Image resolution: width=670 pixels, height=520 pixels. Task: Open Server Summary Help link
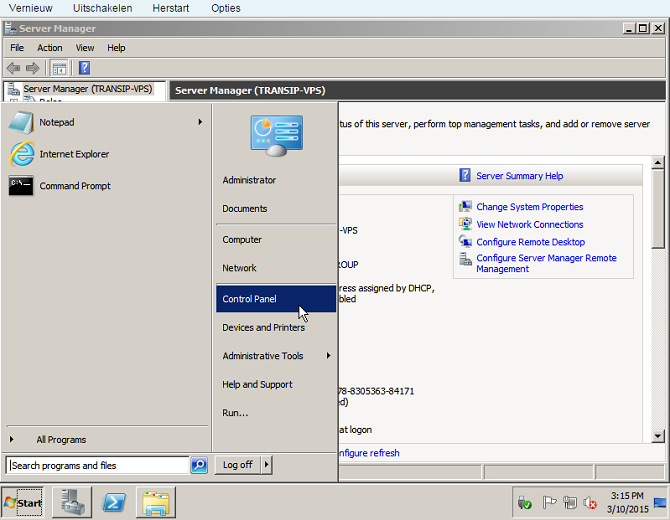click(x=520, y=176)
